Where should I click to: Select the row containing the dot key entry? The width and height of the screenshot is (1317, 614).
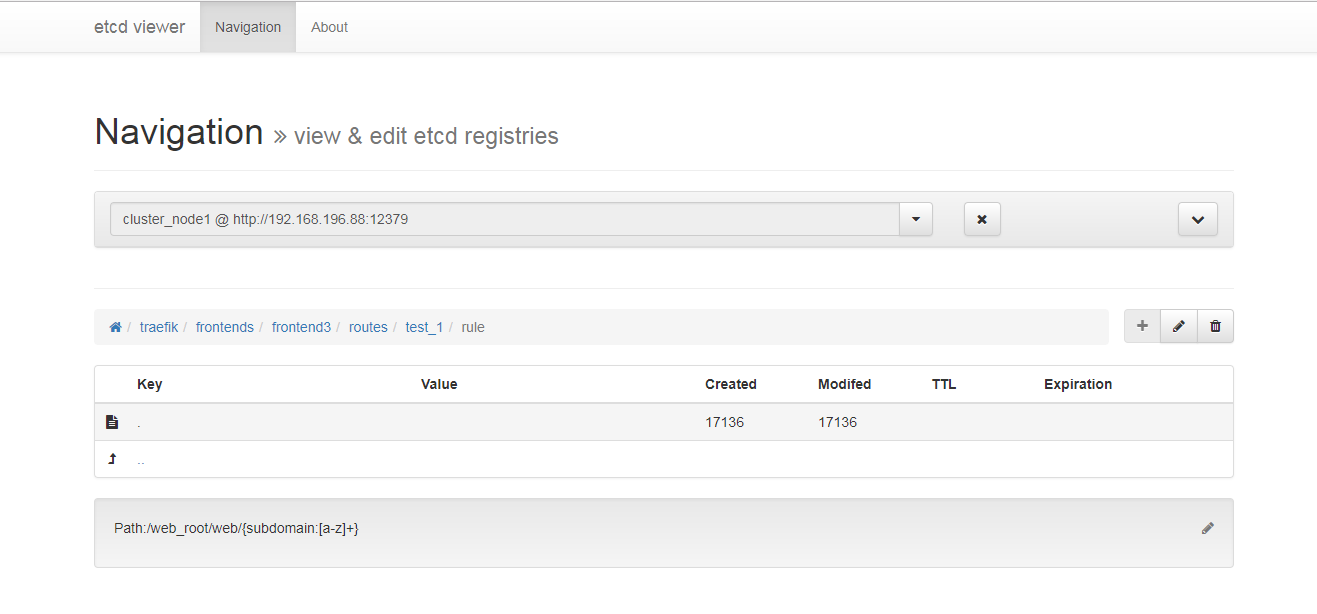pyautogui.click(x=500, y=421)
